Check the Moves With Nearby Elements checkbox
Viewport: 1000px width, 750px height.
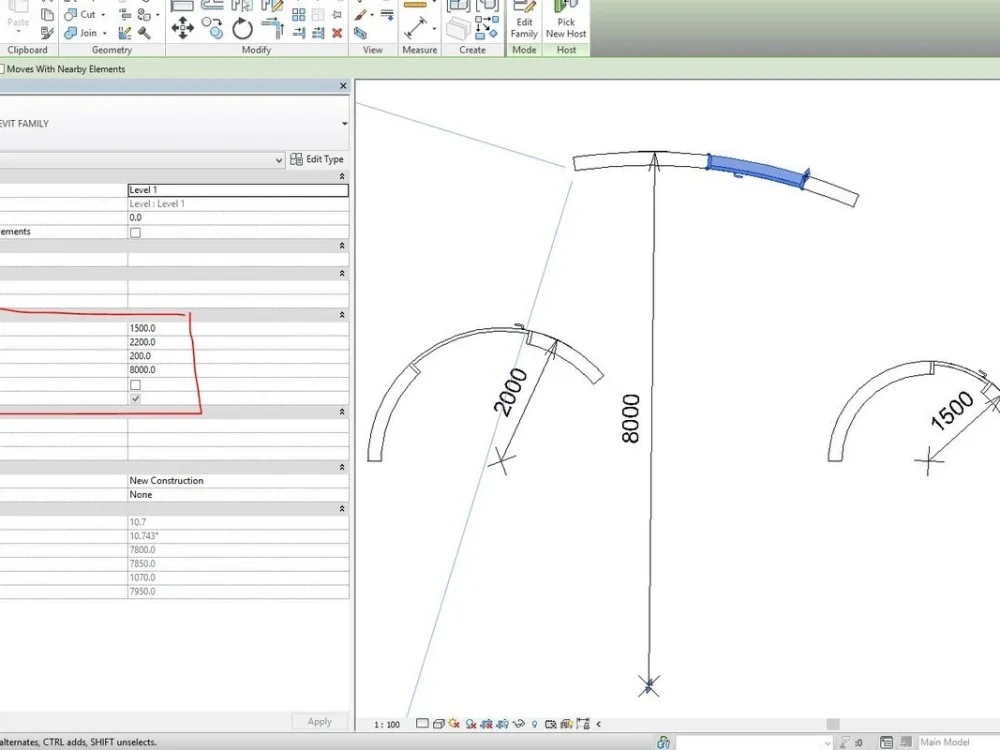[5, 68]
